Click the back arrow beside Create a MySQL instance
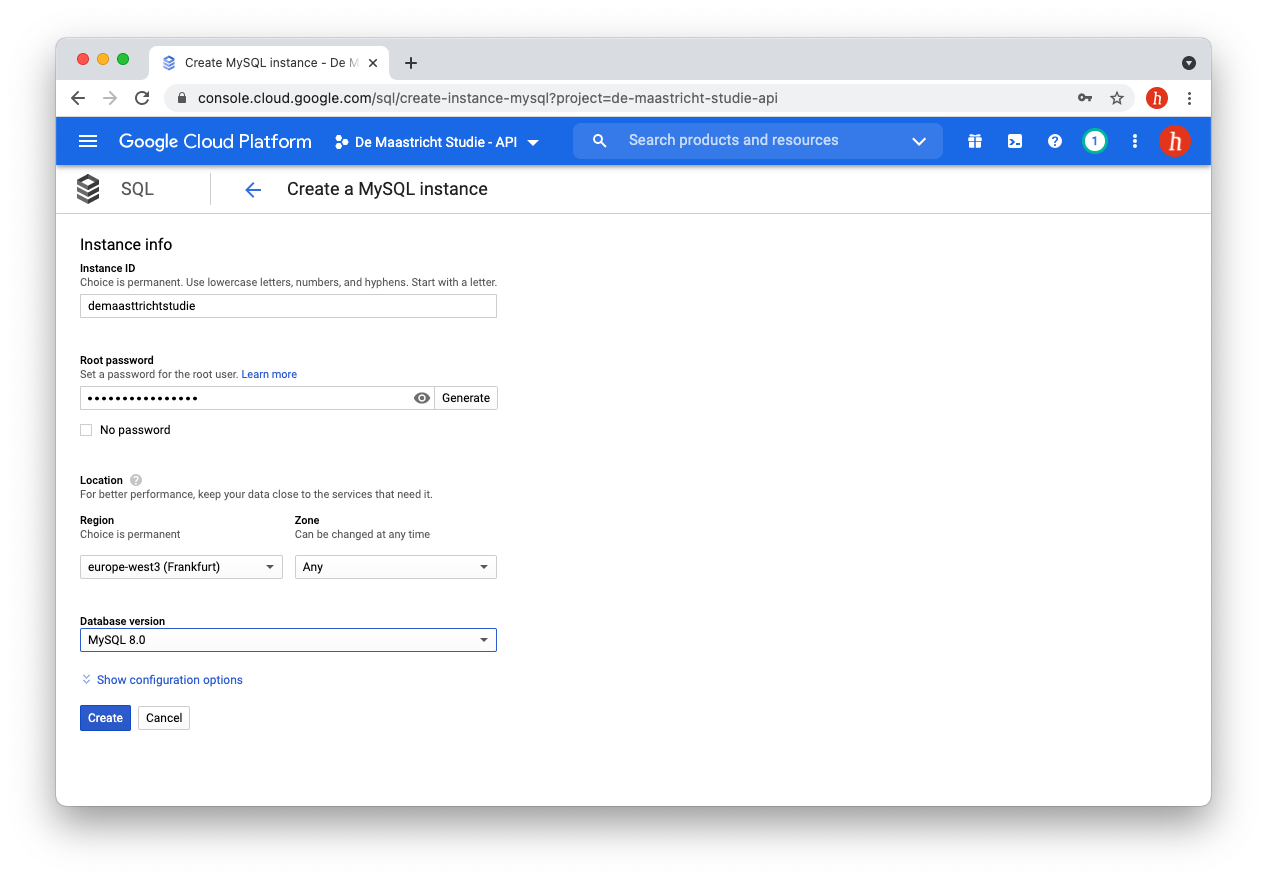The width and height of the screenshot is (1267, 880). coord(253,190)
